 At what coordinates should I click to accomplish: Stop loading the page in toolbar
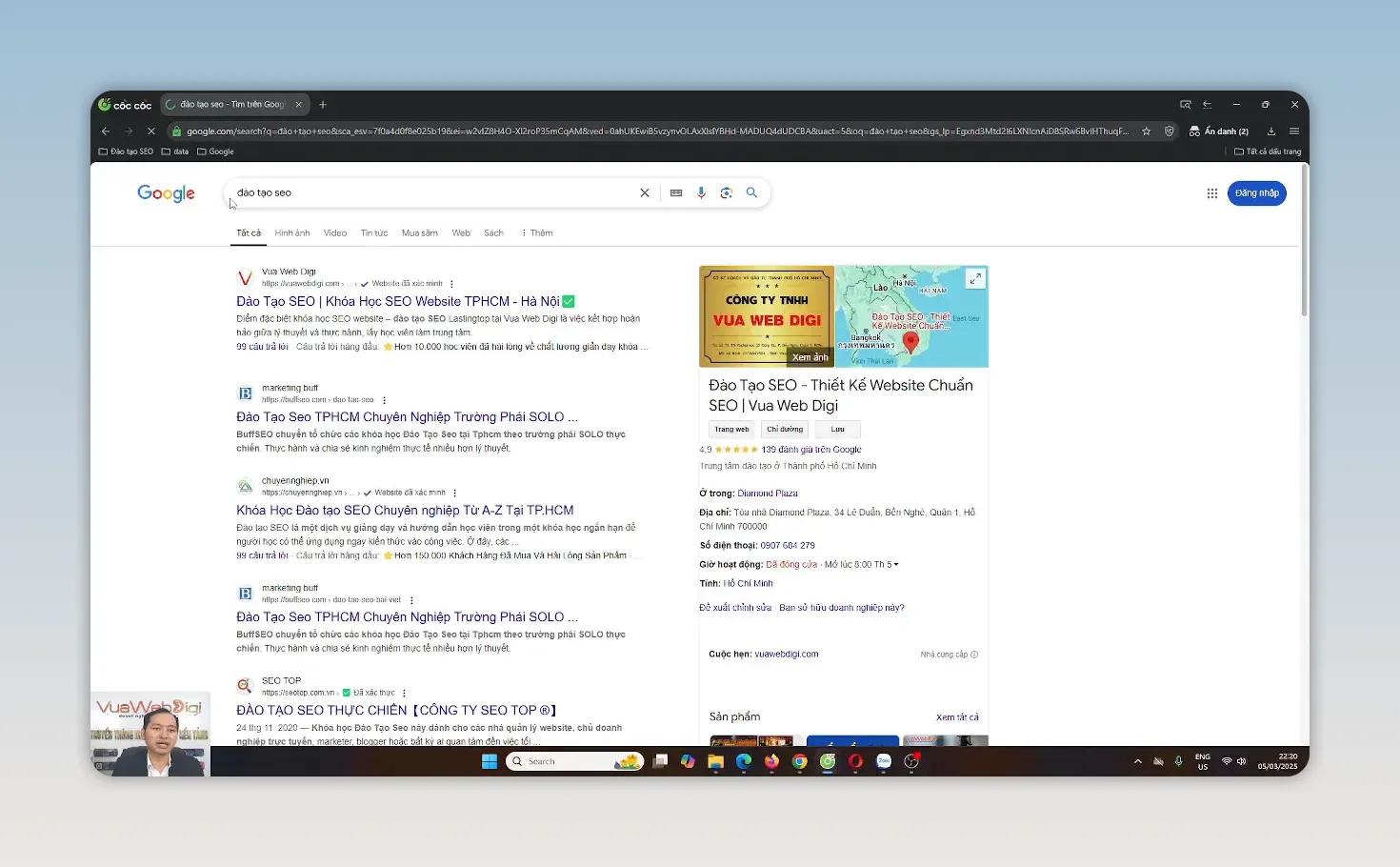click(150, 131)
